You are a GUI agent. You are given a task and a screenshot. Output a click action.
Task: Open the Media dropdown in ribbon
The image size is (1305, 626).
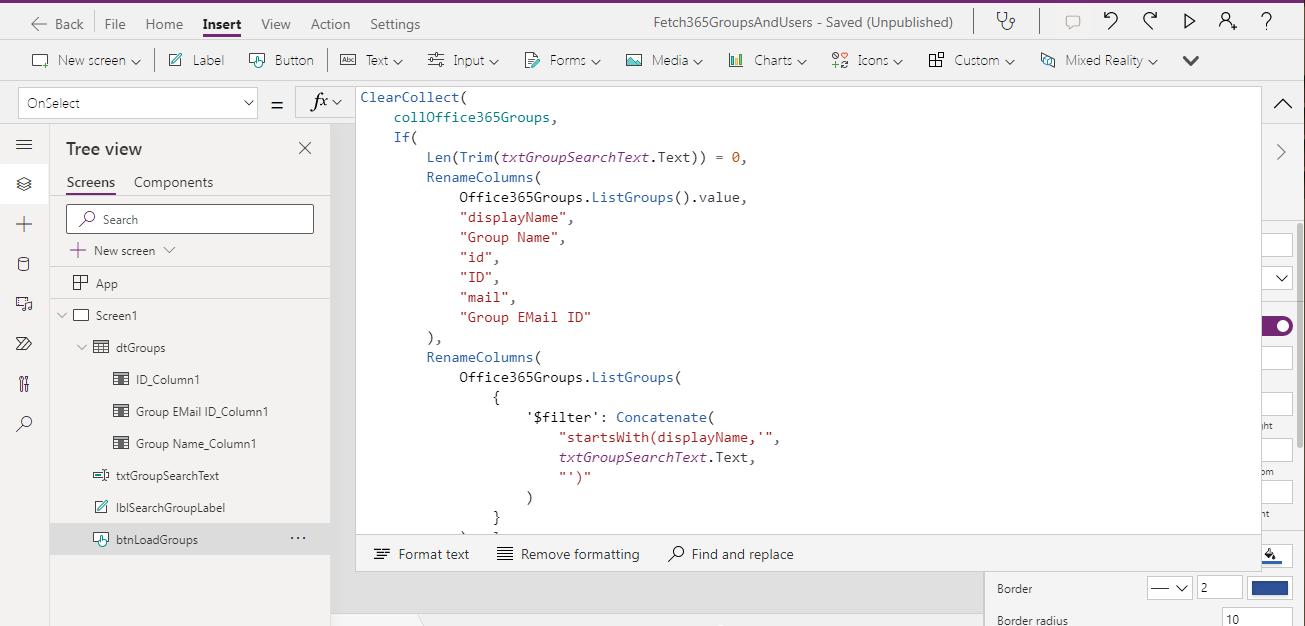[664, 60]
